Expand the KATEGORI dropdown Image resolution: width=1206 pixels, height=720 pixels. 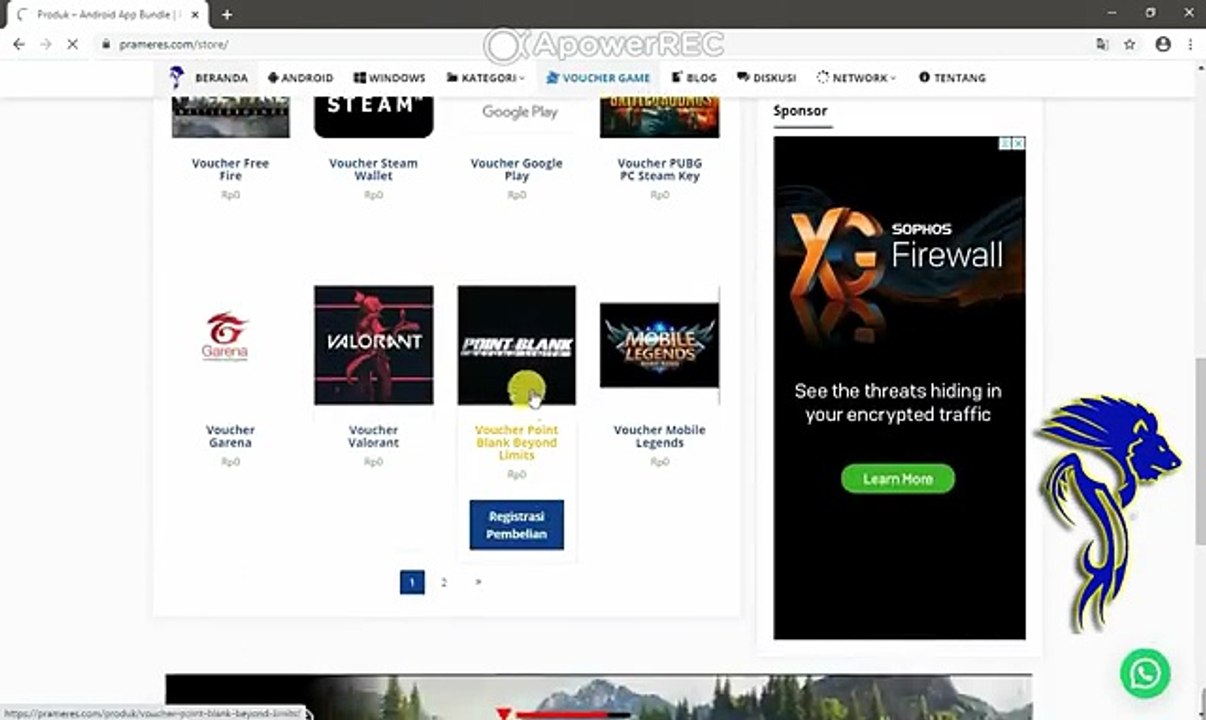(486, 77)
